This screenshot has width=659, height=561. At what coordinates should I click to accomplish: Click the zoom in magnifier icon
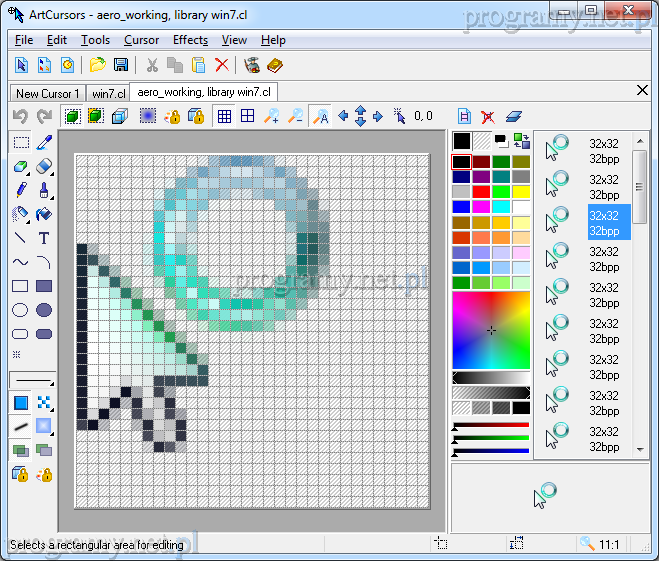coord(271,116)
